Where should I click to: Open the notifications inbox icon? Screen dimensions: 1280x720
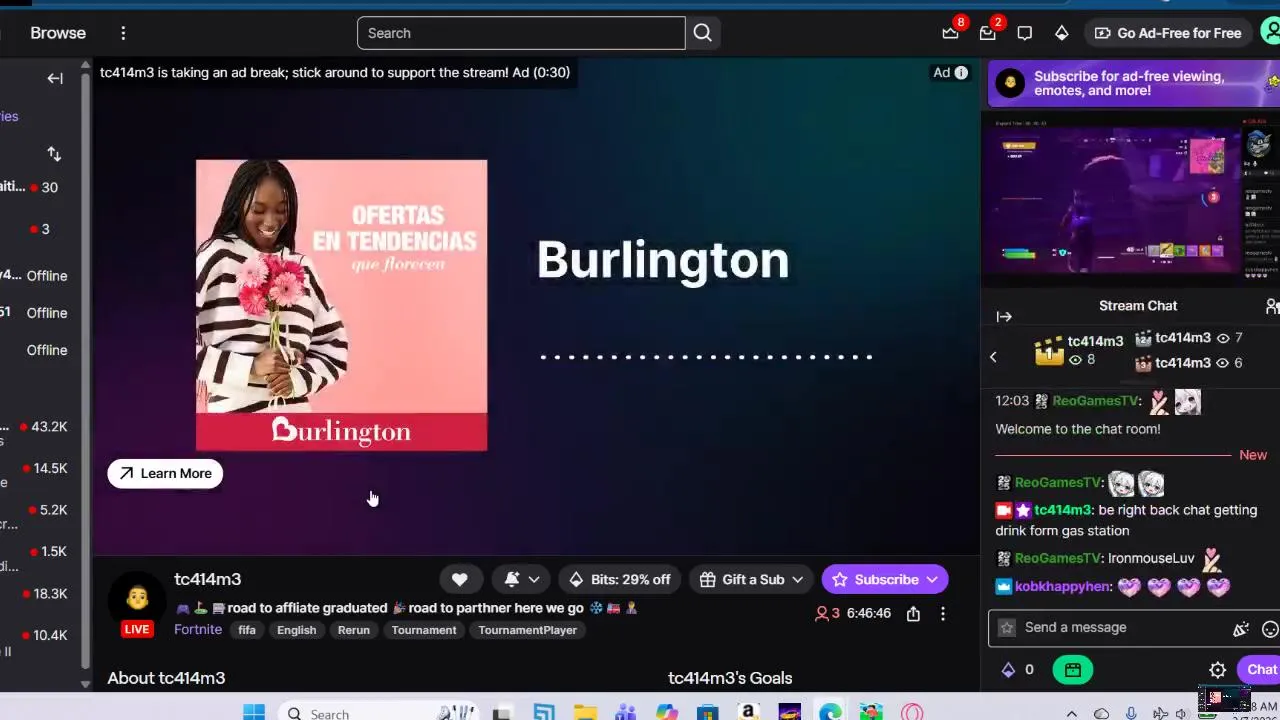click(987, 33)
